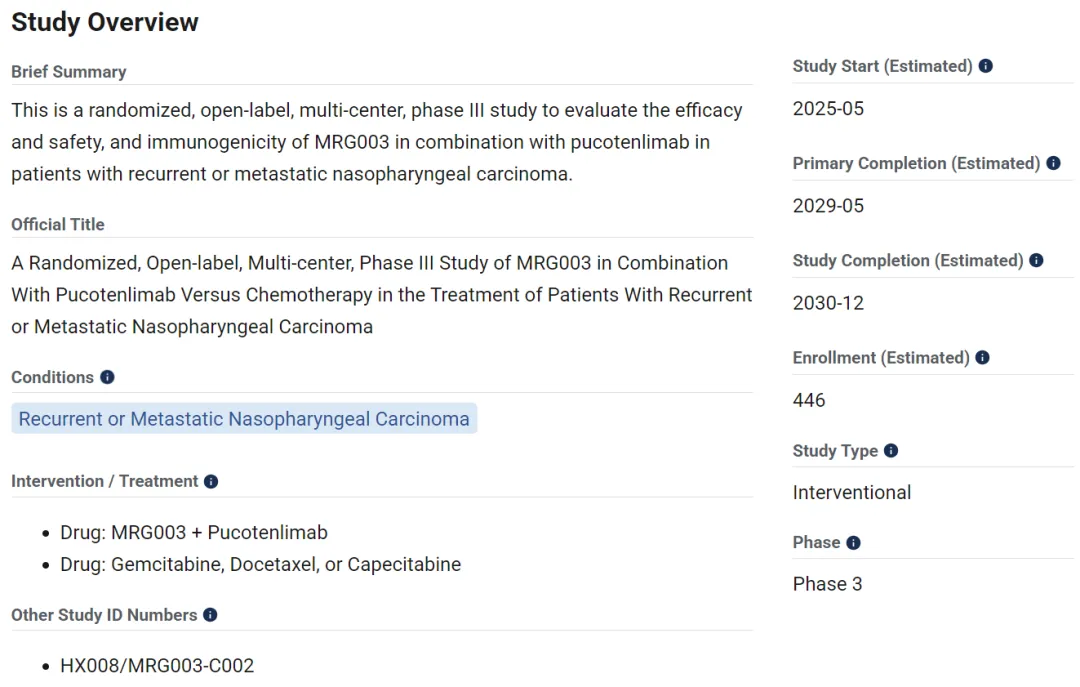Image resolution: width=1080 pixels, height=687 pixels.
Task: Click the Phase 3 value text
Action: click(x=827, y=584)
